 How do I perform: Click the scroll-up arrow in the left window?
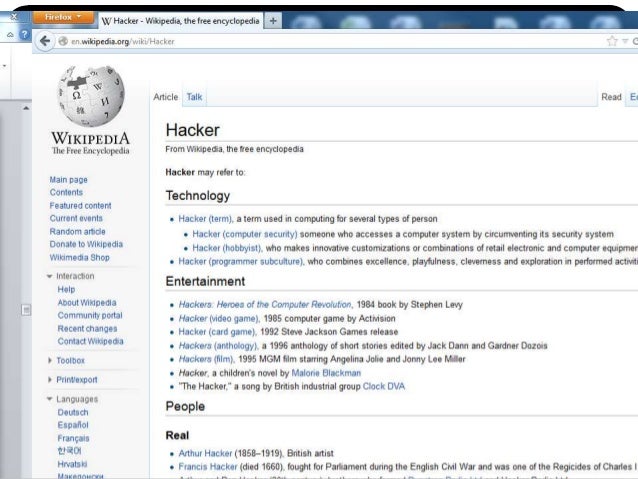click(26, 108)
